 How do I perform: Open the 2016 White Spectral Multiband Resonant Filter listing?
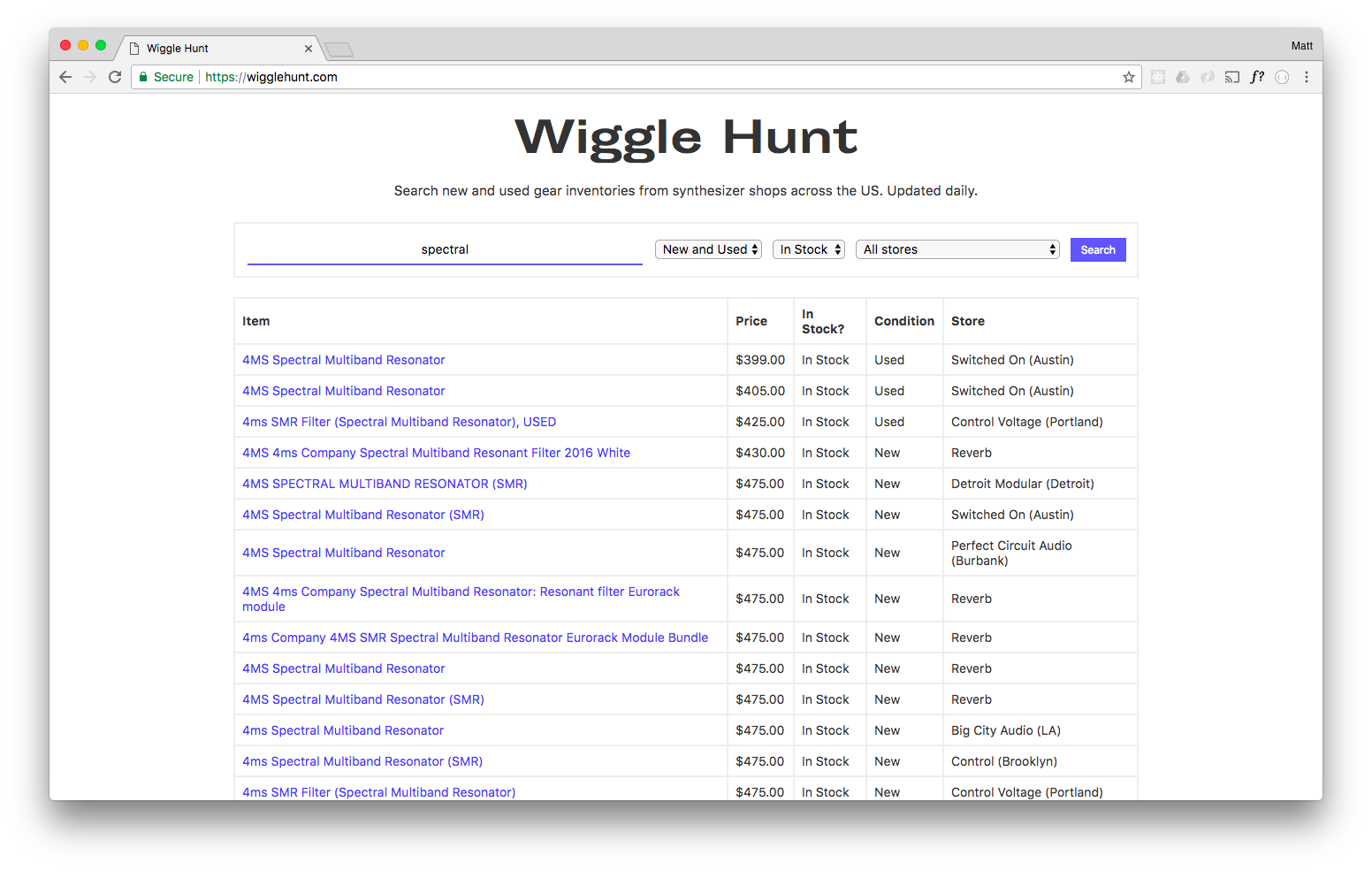pyautogui.click(x=436, y=452)
